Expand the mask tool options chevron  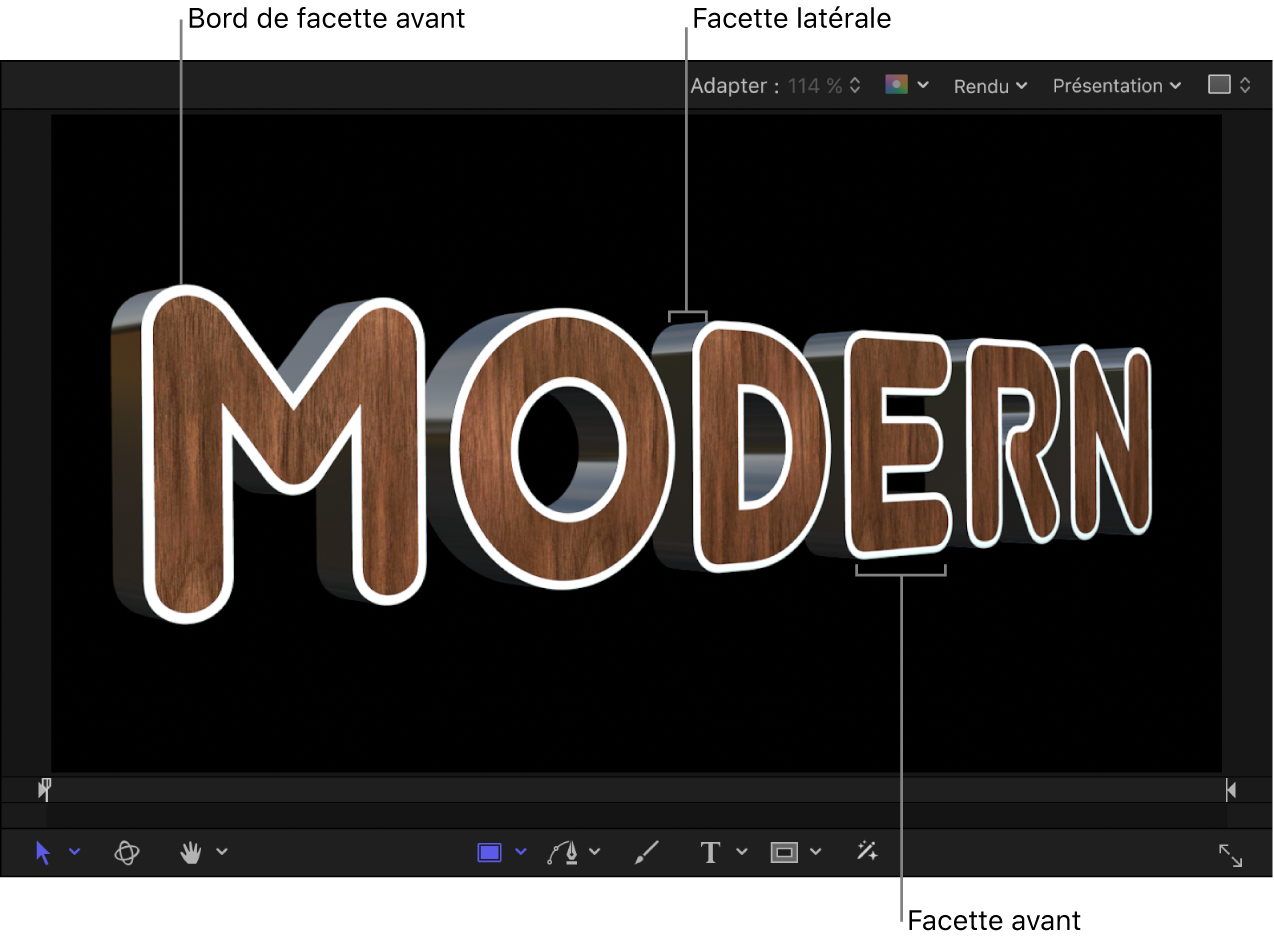pos(816,852)
